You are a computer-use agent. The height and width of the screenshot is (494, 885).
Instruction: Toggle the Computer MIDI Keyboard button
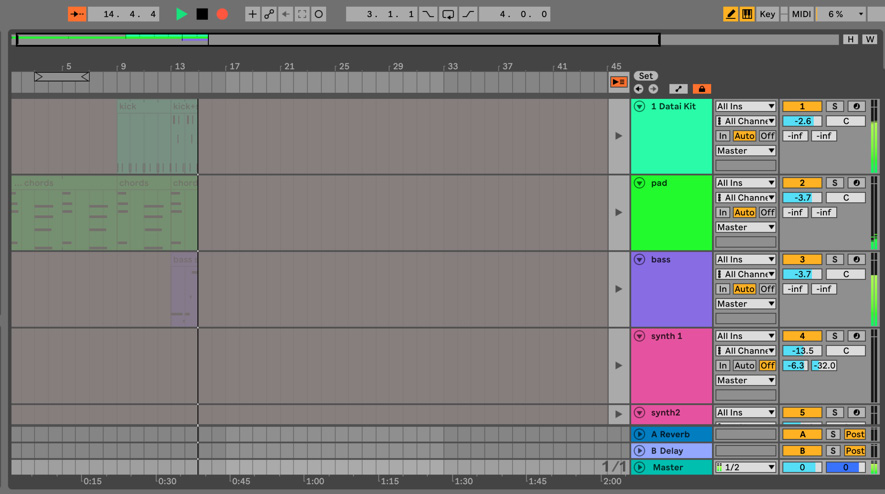click(x=747, y=14)
